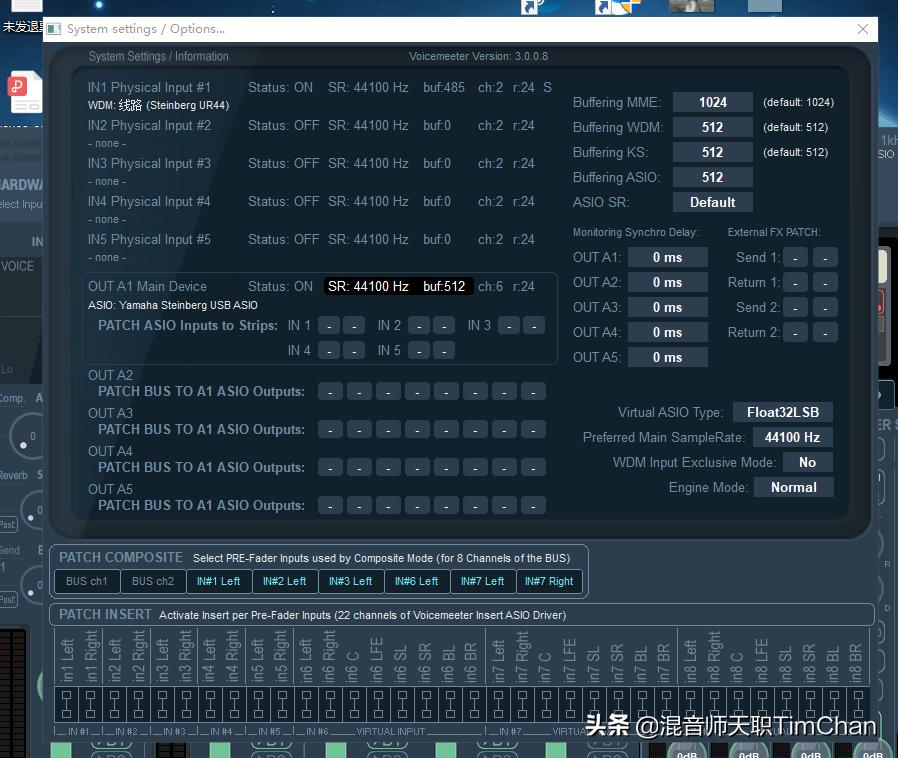Viewport: 898px width, 758px height.
Task: Open the WPS PDF desktop icon
Action: 25,92
